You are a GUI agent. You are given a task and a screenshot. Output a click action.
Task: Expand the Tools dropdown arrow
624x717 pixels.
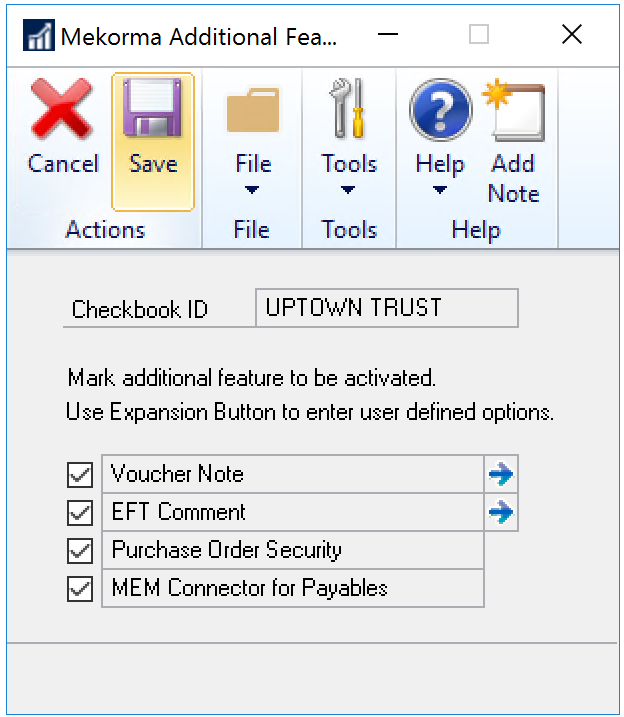pos(348,190)
